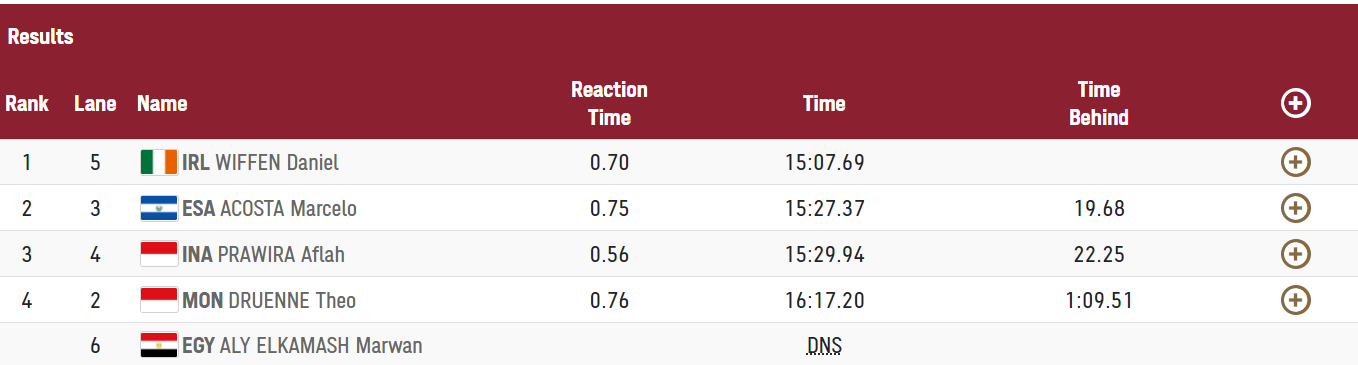Expand details for ACOSTA Marcelo row

pos(1295,208)
